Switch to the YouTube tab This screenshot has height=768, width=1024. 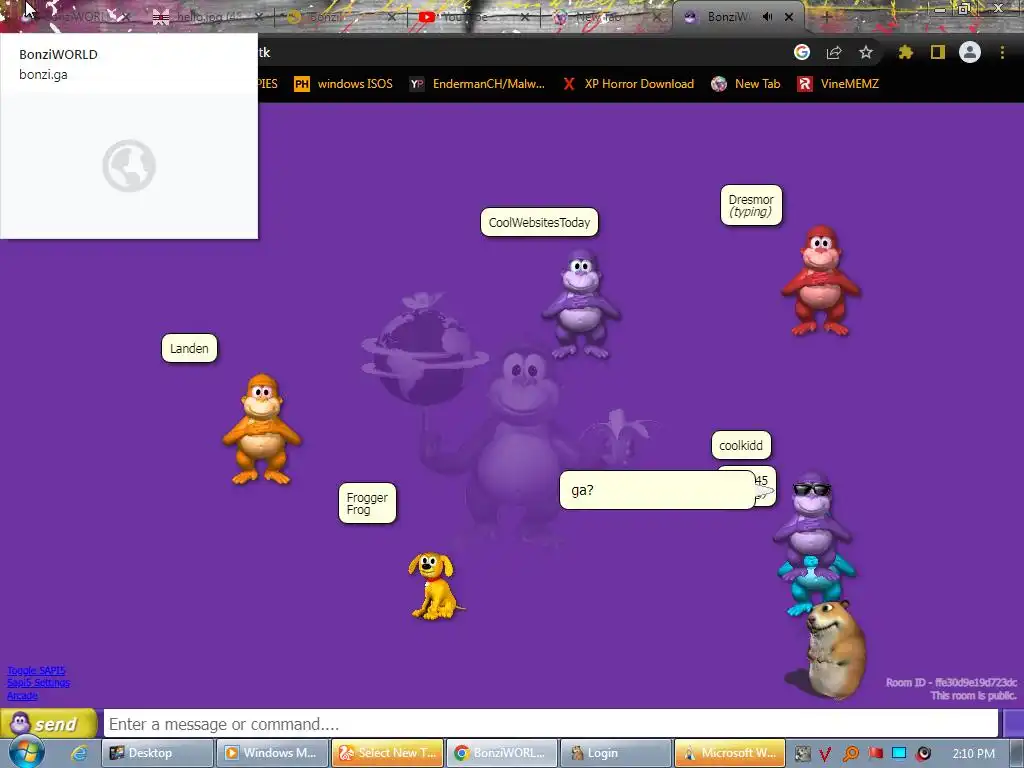[x=465, y=17]
